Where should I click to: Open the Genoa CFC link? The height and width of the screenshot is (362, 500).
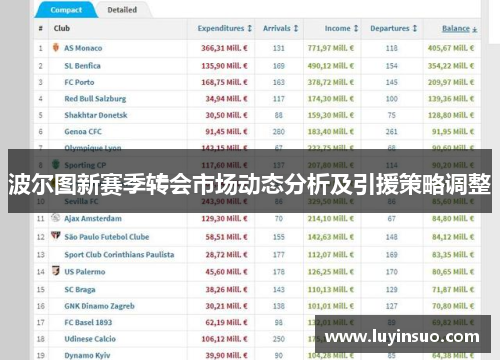pyautogui.click(x=83, y=132)
